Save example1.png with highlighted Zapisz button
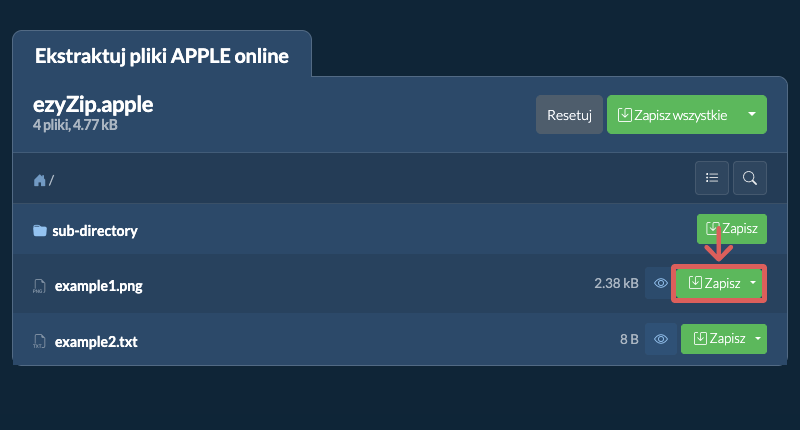The image size is (800, 430). pos(712,283)
